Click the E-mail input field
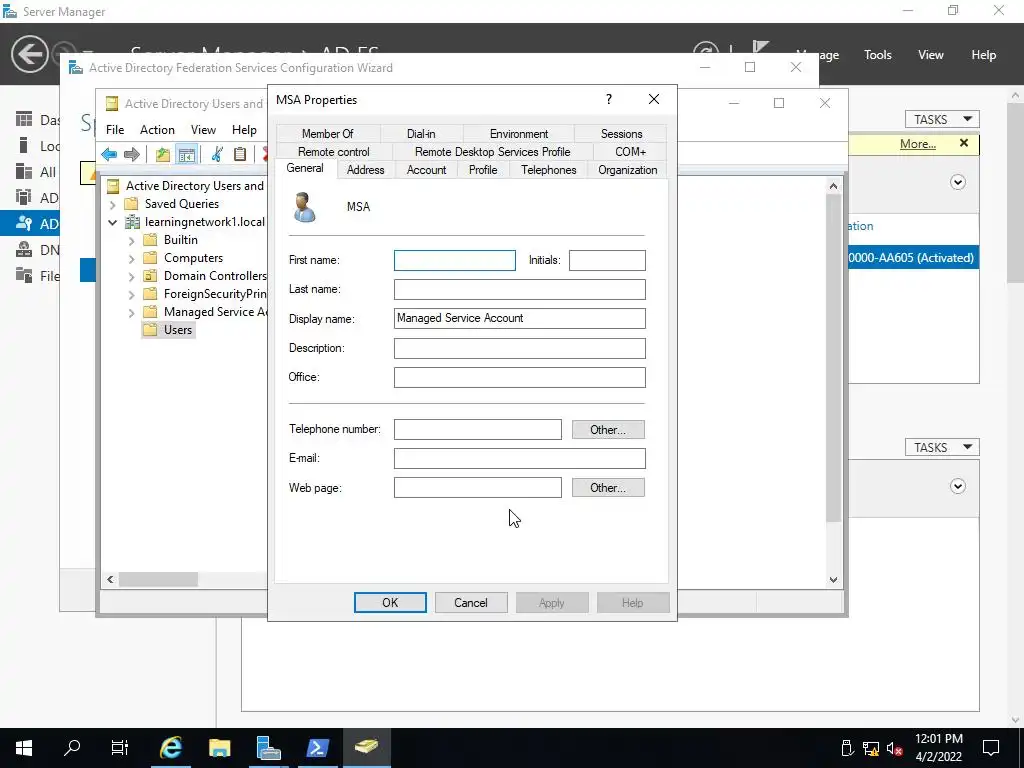 [x=519, y=458]
